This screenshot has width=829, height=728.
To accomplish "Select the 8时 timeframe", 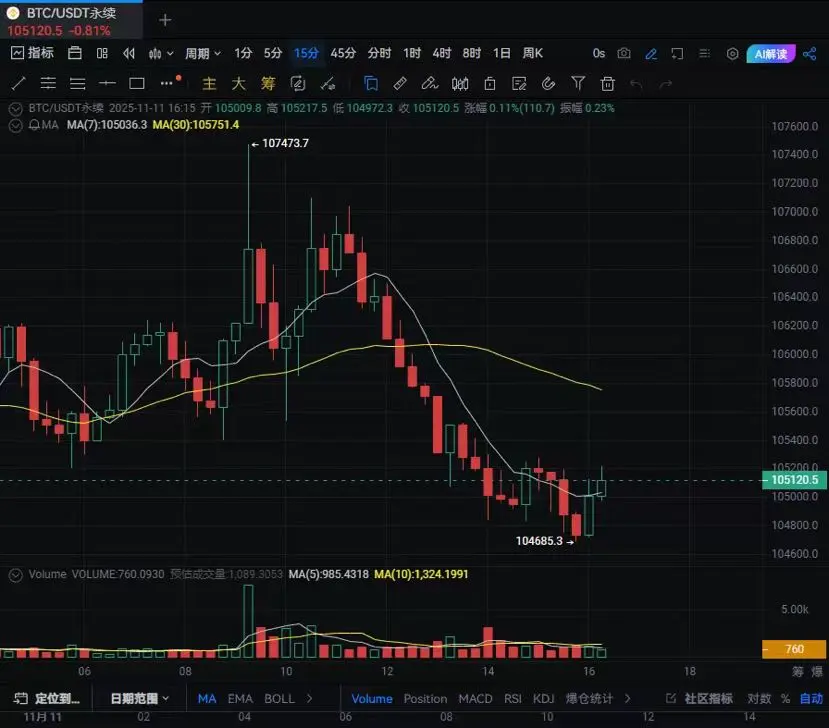I will [x=472, y=53].
